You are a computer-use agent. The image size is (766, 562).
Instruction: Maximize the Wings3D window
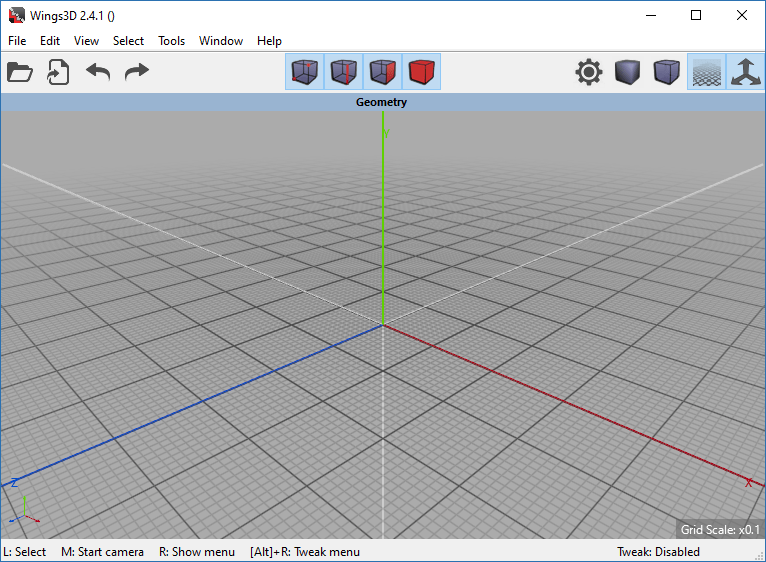(696, 16)
